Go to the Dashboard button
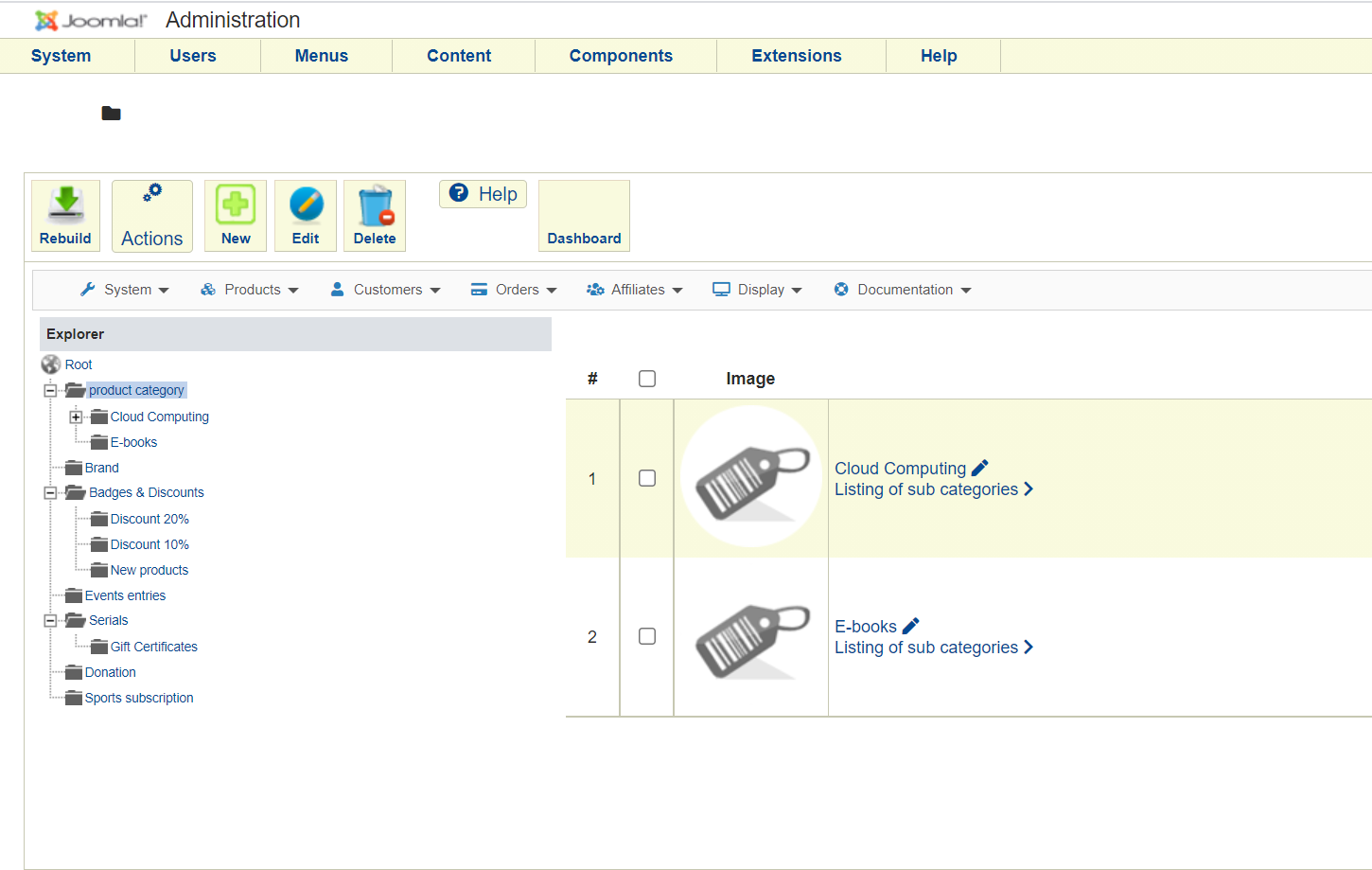This screenshot has height=870, width=1372. pos(584,217)
